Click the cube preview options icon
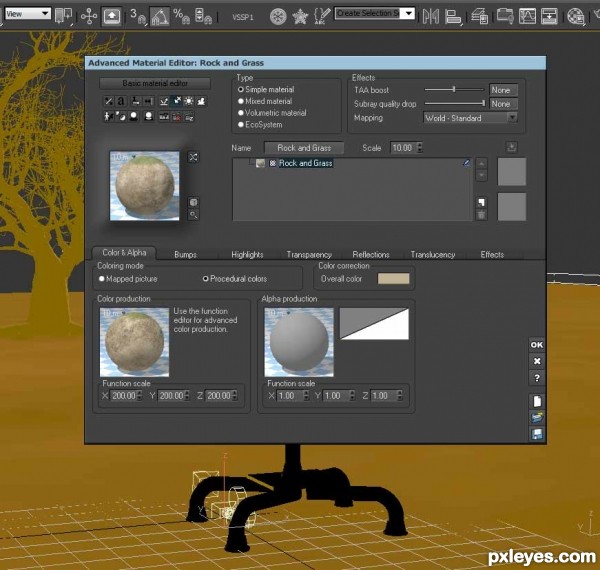Screen dimensions: 600x570 193,202
